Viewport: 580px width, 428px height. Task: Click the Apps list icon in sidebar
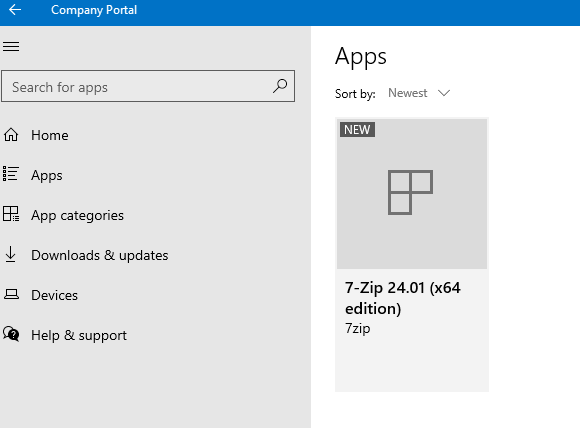coord(11,174)
